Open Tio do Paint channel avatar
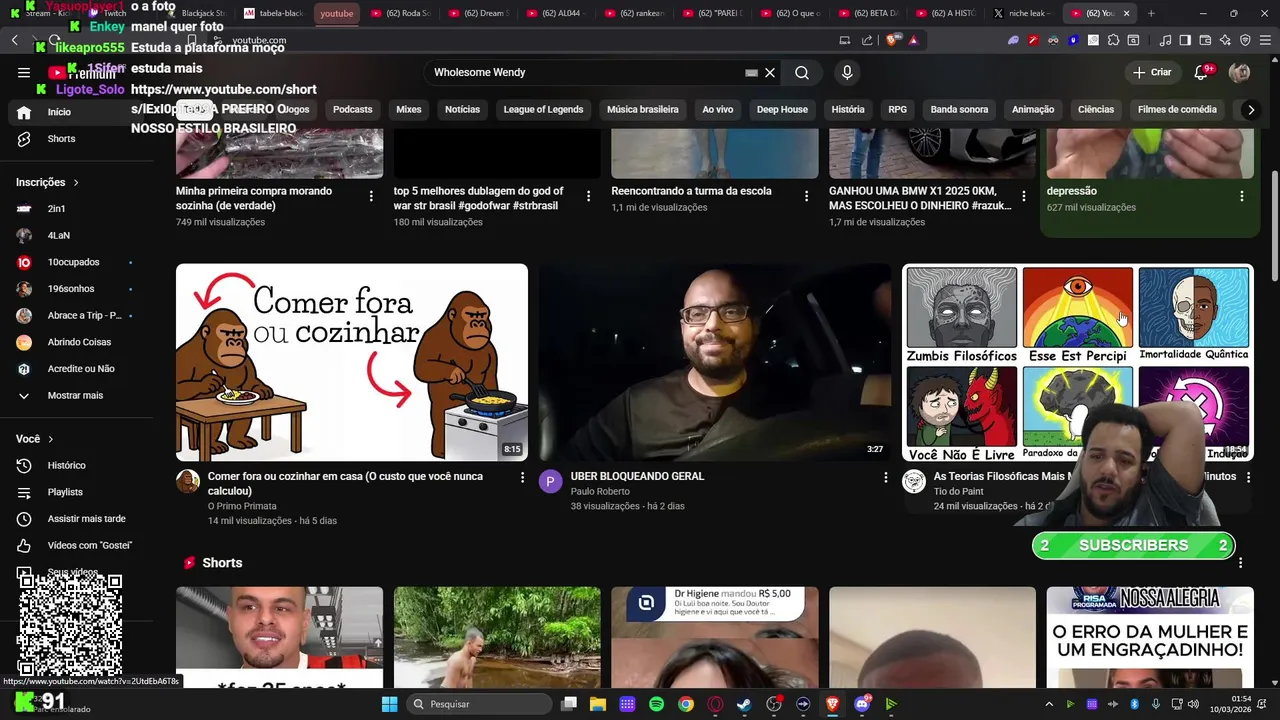Viewport: 1280px width, 720px height. 914,482
